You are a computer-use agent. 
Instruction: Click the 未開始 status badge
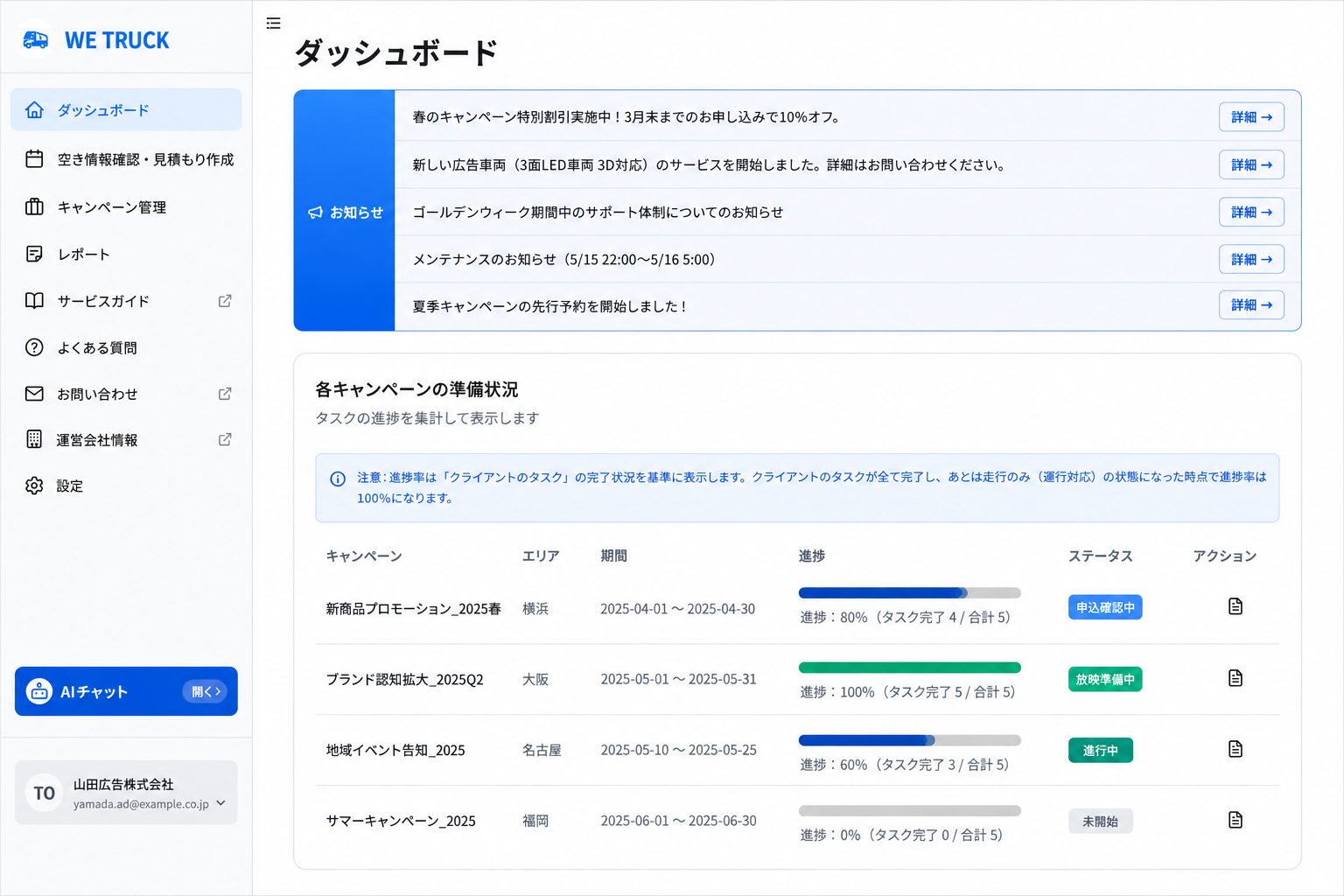coord(1101,822)
